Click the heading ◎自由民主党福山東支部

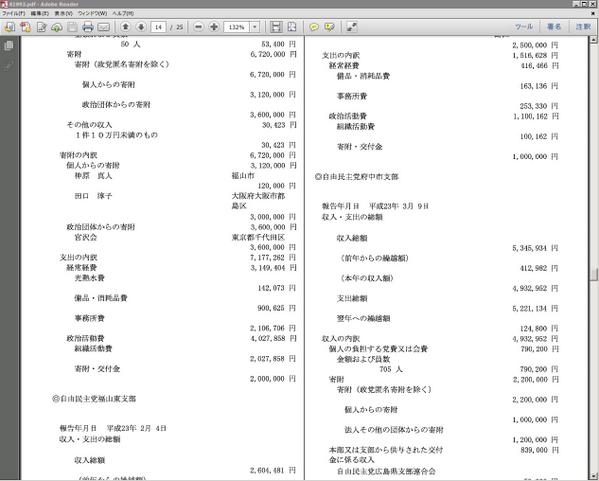[x=94, y=399]
